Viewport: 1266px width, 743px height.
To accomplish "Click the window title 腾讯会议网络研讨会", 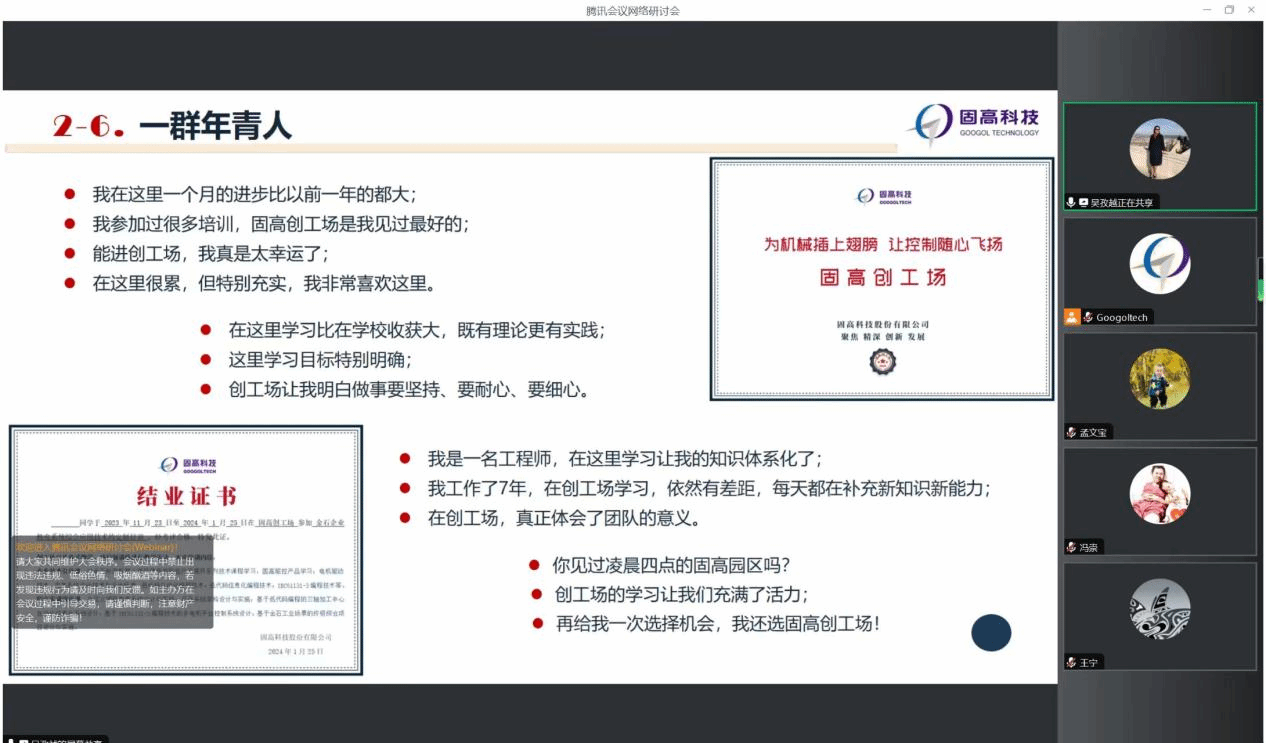I will [633, 10].
